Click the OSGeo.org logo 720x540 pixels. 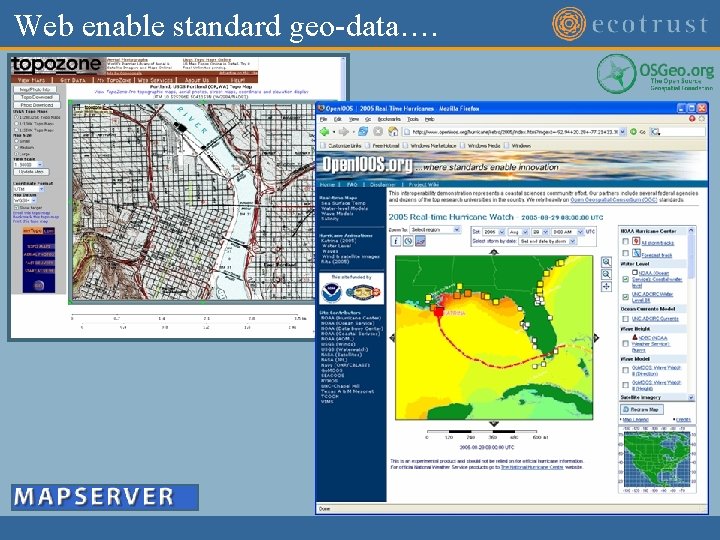click(655, 73)
